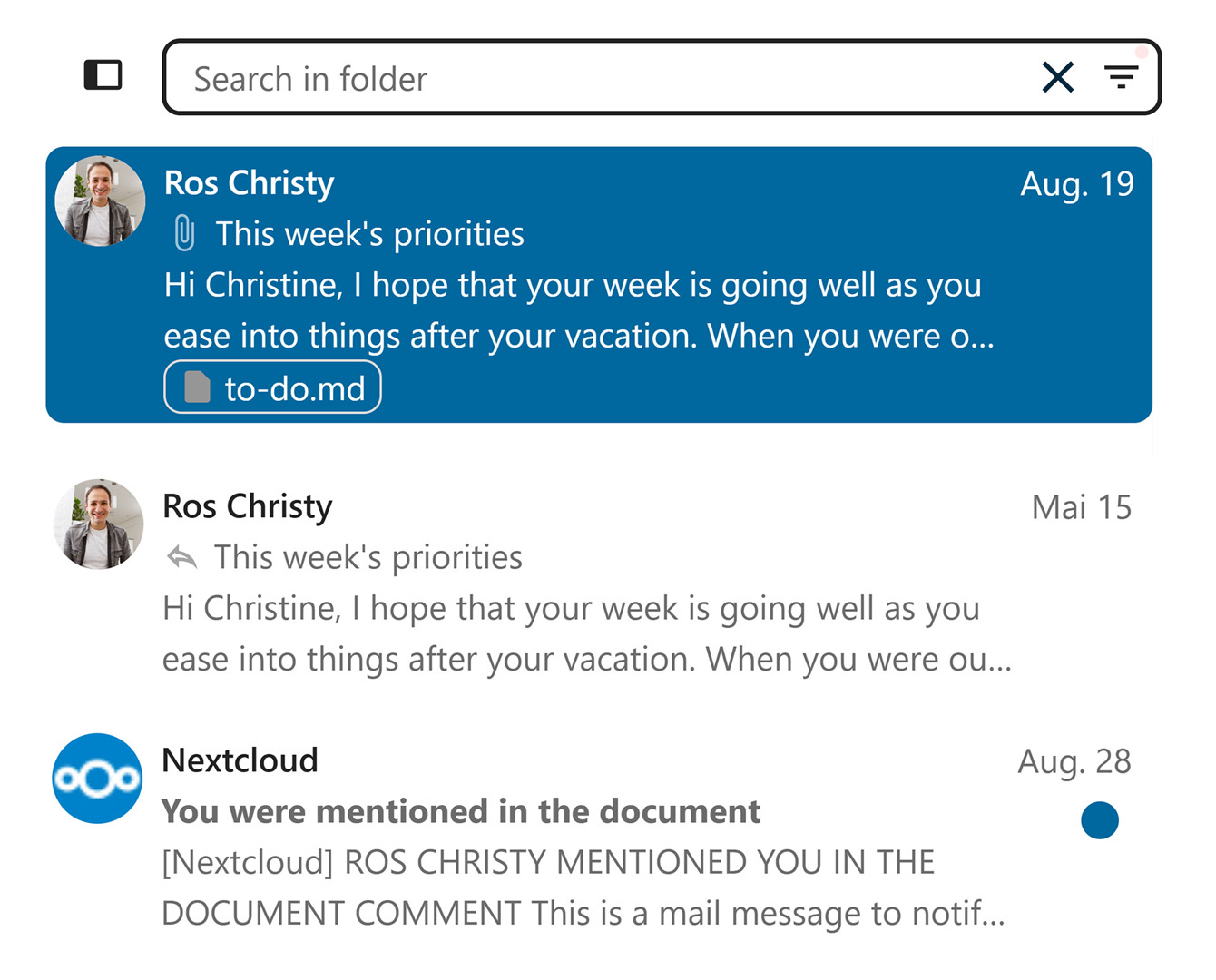Image resolution: width=1216 pixels, height=980 pixels.
Task: Toggle the navigation sidebar icon
Action: click(103, 75)
